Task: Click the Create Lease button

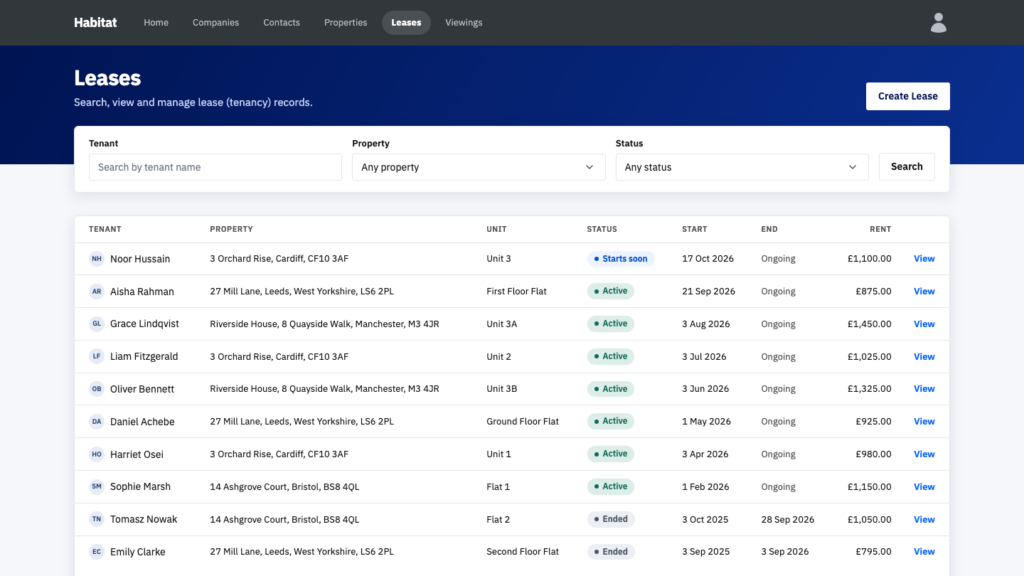Action: [908, 96]
